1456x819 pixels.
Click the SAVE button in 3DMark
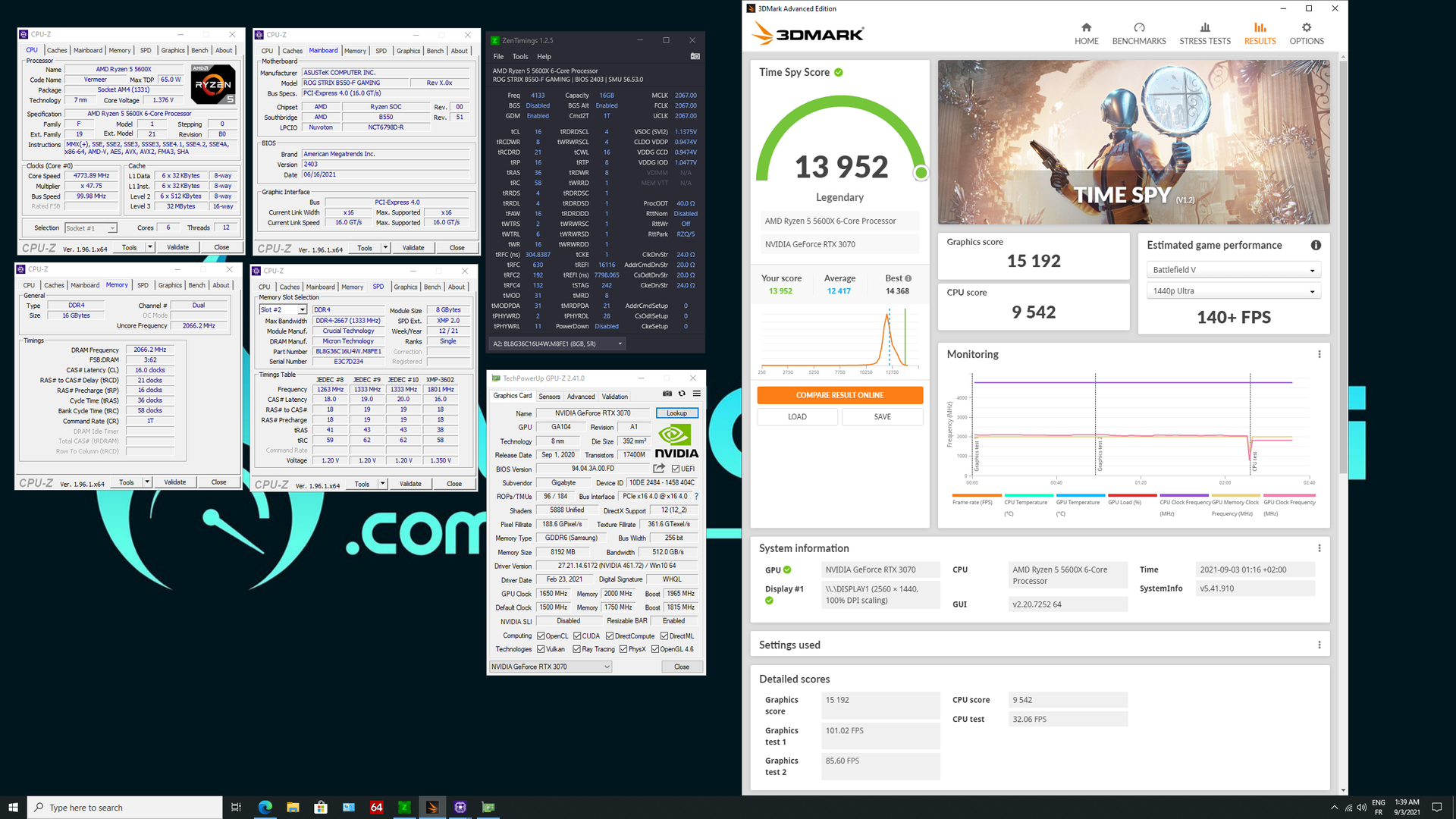882,416
